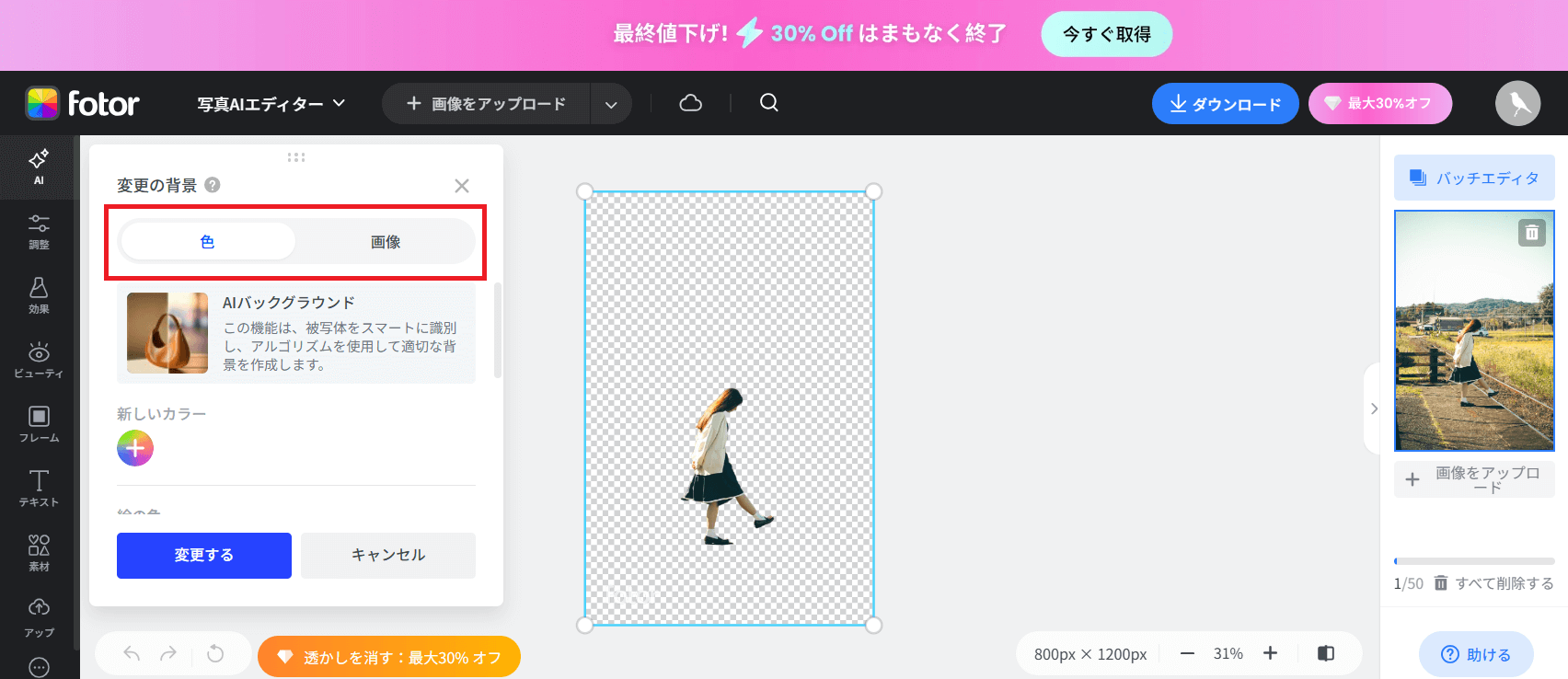This screenshot has height=679, width=1568.
Task: Click the ダウンロード button
Action: (1226, 104)
